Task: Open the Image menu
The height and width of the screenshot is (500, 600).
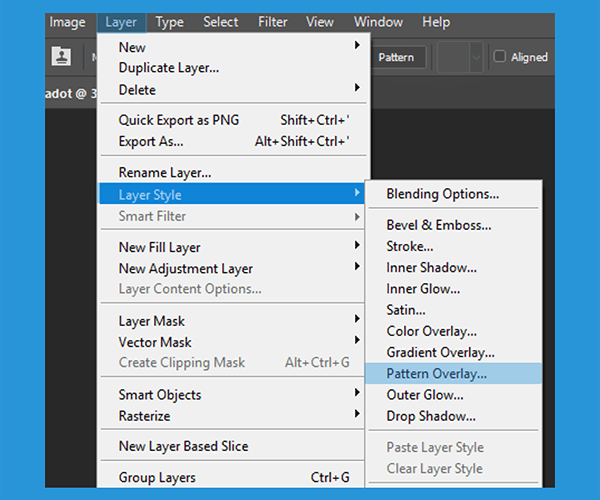Action: tap(67, 22)
